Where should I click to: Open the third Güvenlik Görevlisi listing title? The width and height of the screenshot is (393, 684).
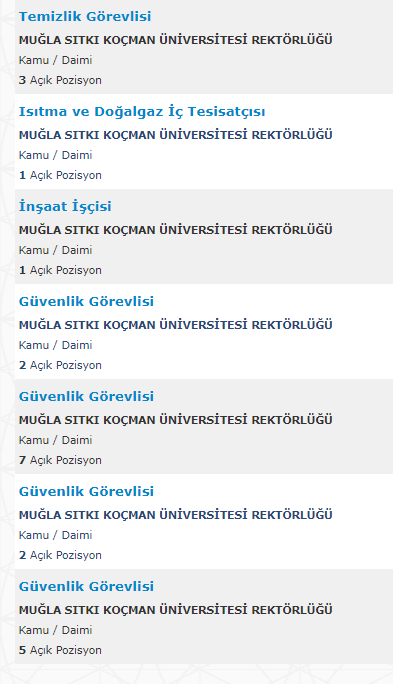pyautogui.click(x=86, y=492)
